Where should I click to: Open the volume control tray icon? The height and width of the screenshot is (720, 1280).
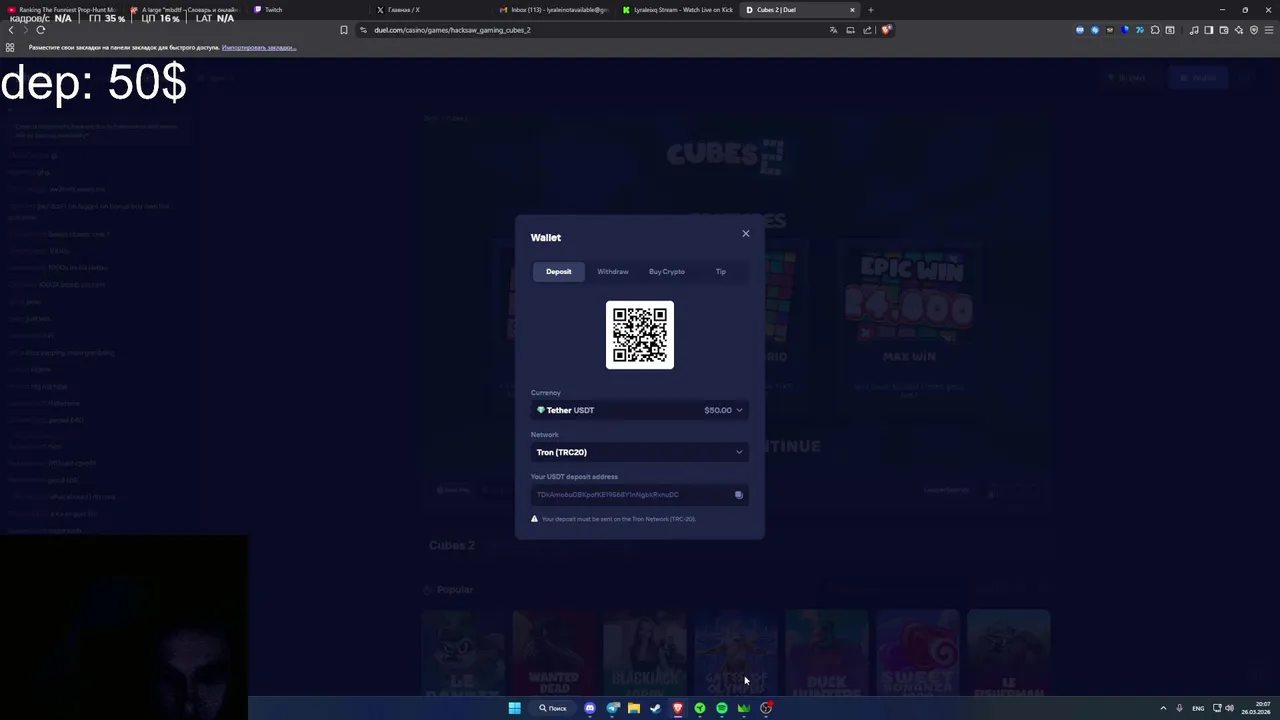1229,708
